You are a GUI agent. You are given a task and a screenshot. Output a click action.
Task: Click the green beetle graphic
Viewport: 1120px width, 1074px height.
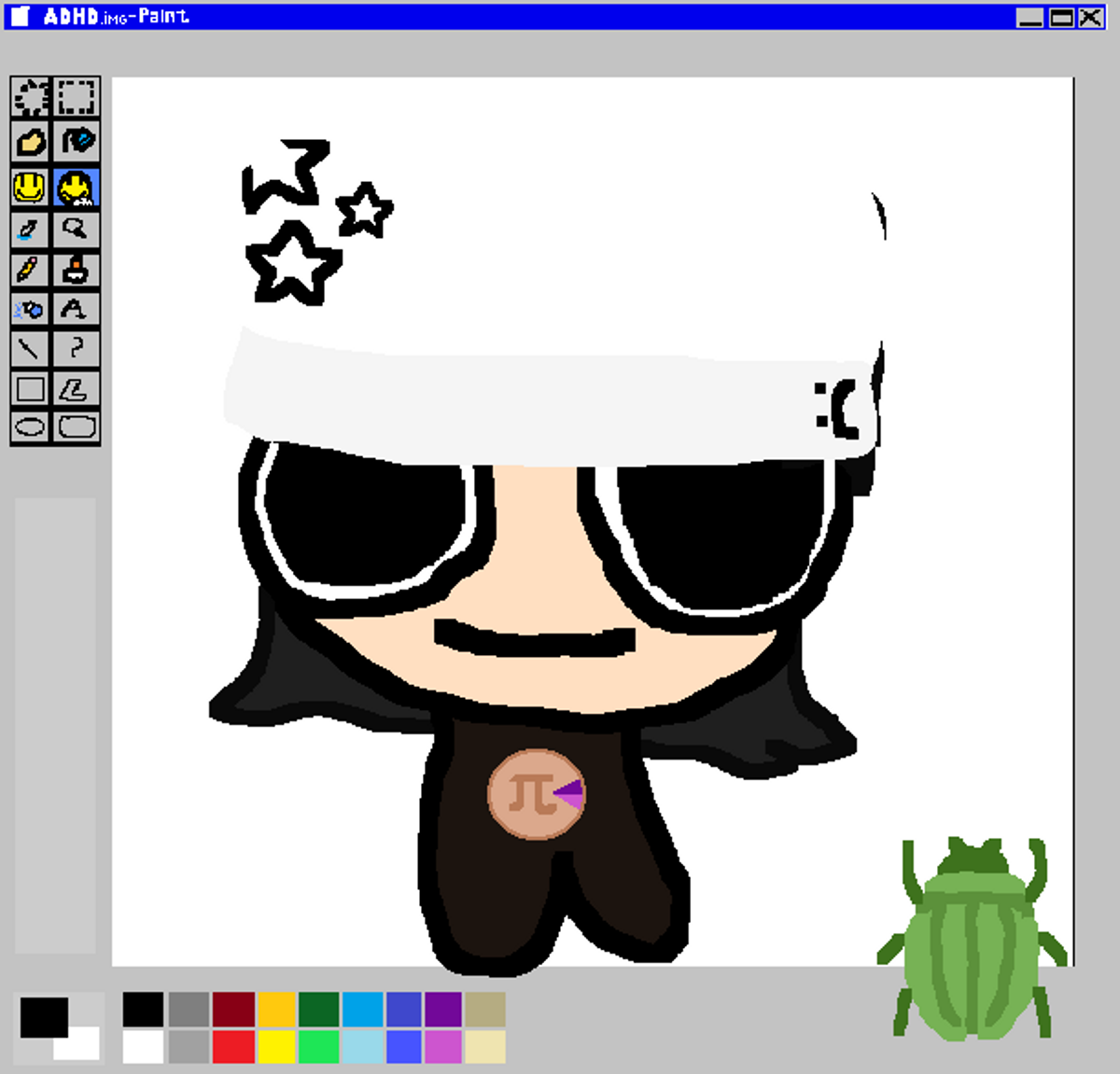tap(972, 939)
